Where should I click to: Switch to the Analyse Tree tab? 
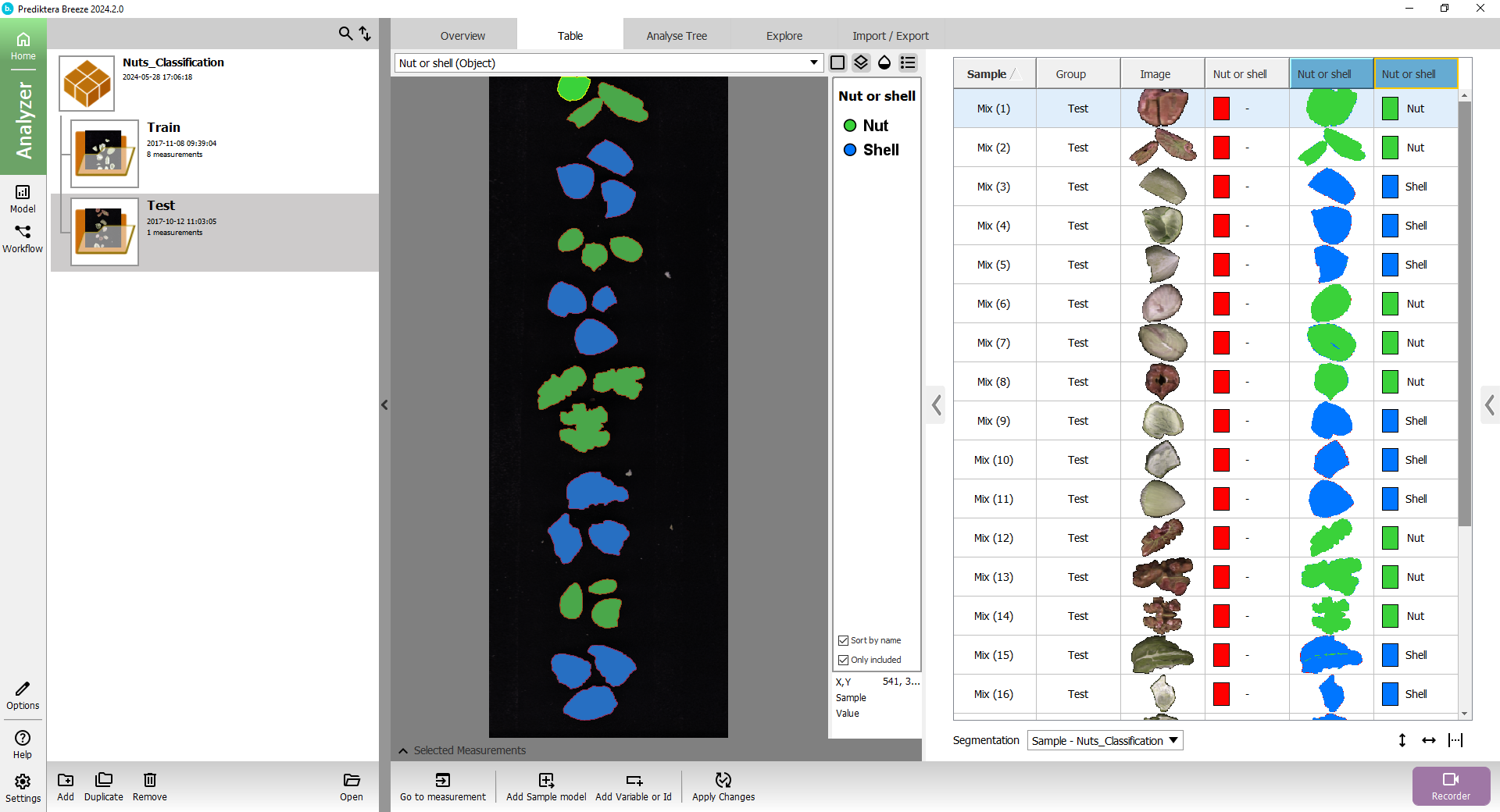coord(677,36)
